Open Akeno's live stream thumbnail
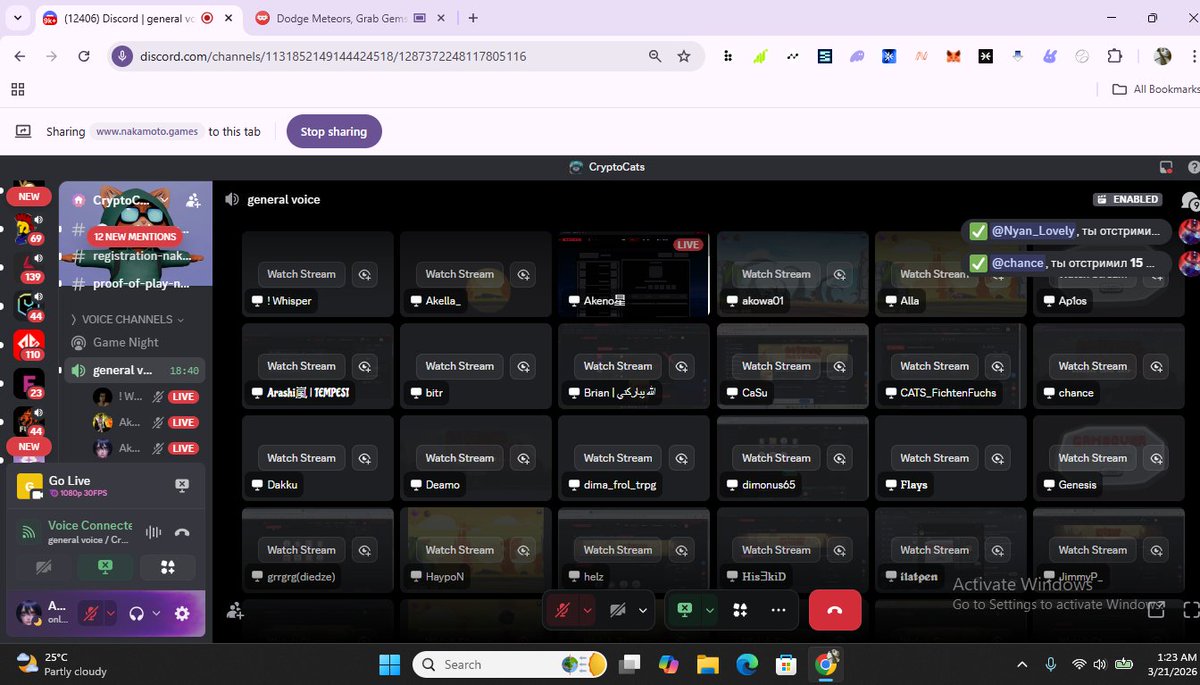Screen dimensions: 1200x685 [633, 275]
